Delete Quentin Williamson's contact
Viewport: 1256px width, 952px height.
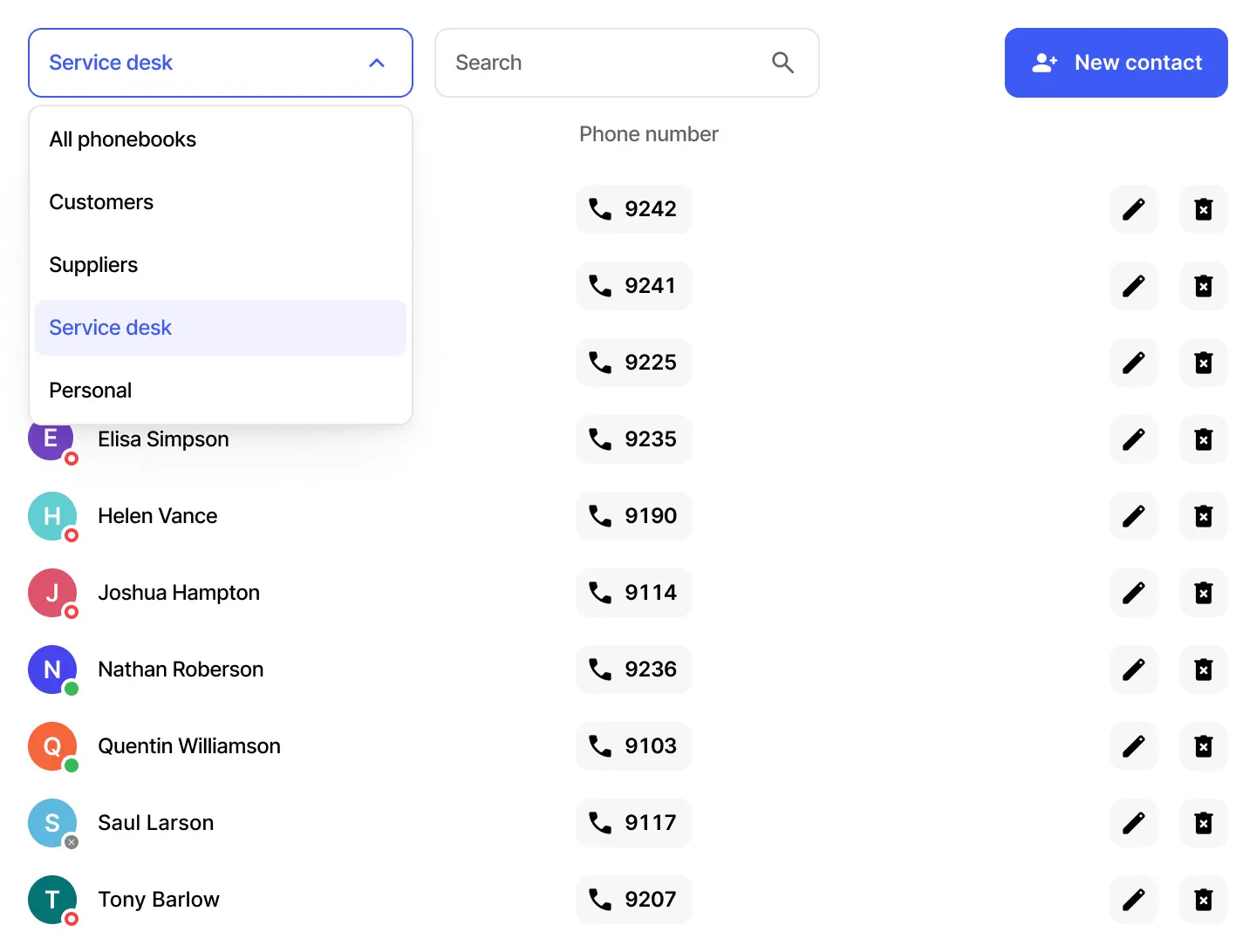[x=1203, y=746]
